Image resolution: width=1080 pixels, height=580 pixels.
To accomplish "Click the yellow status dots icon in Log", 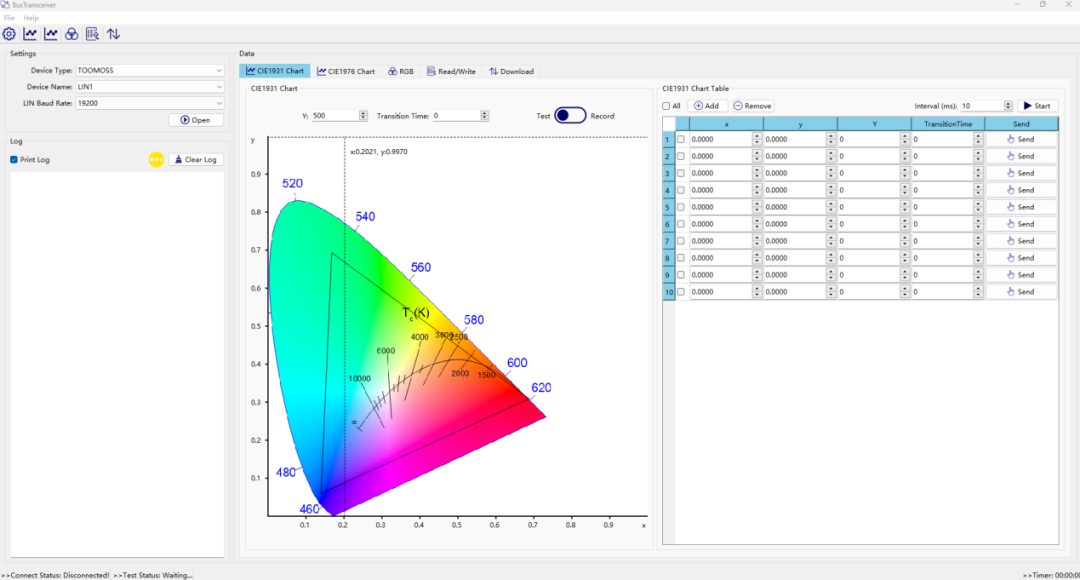I will tap(156, 159).
